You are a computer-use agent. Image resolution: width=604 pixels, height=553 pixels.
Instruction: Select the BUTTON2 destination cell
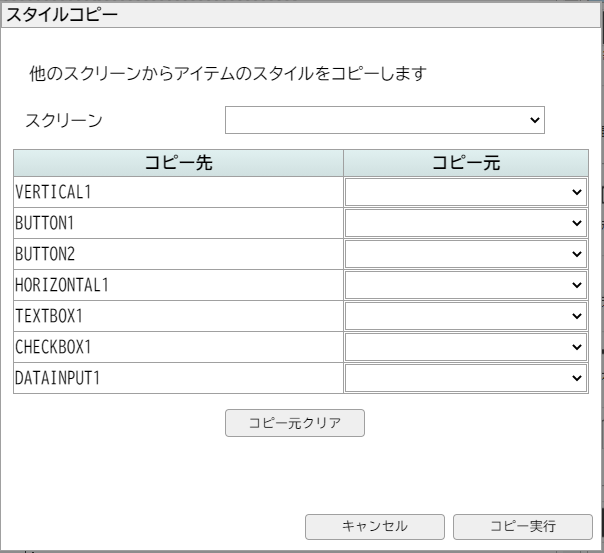point(178,254)
